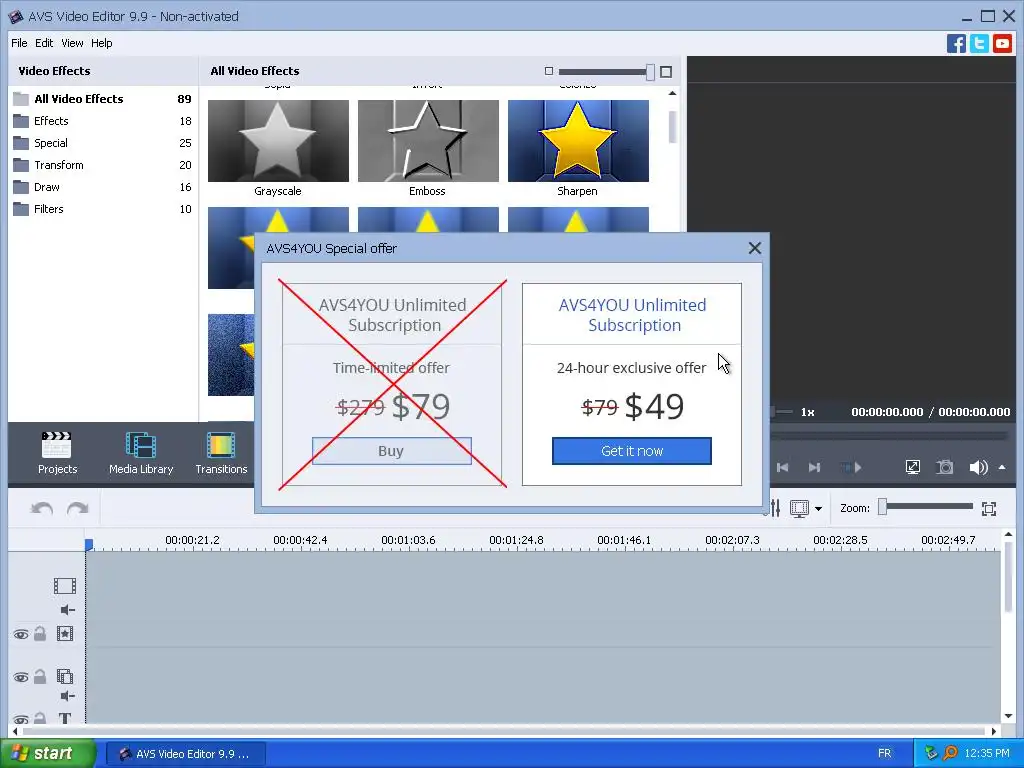Toggle visibility of video effects track
Viewport: 1024px width, 768px height.
tap(21, 634)
